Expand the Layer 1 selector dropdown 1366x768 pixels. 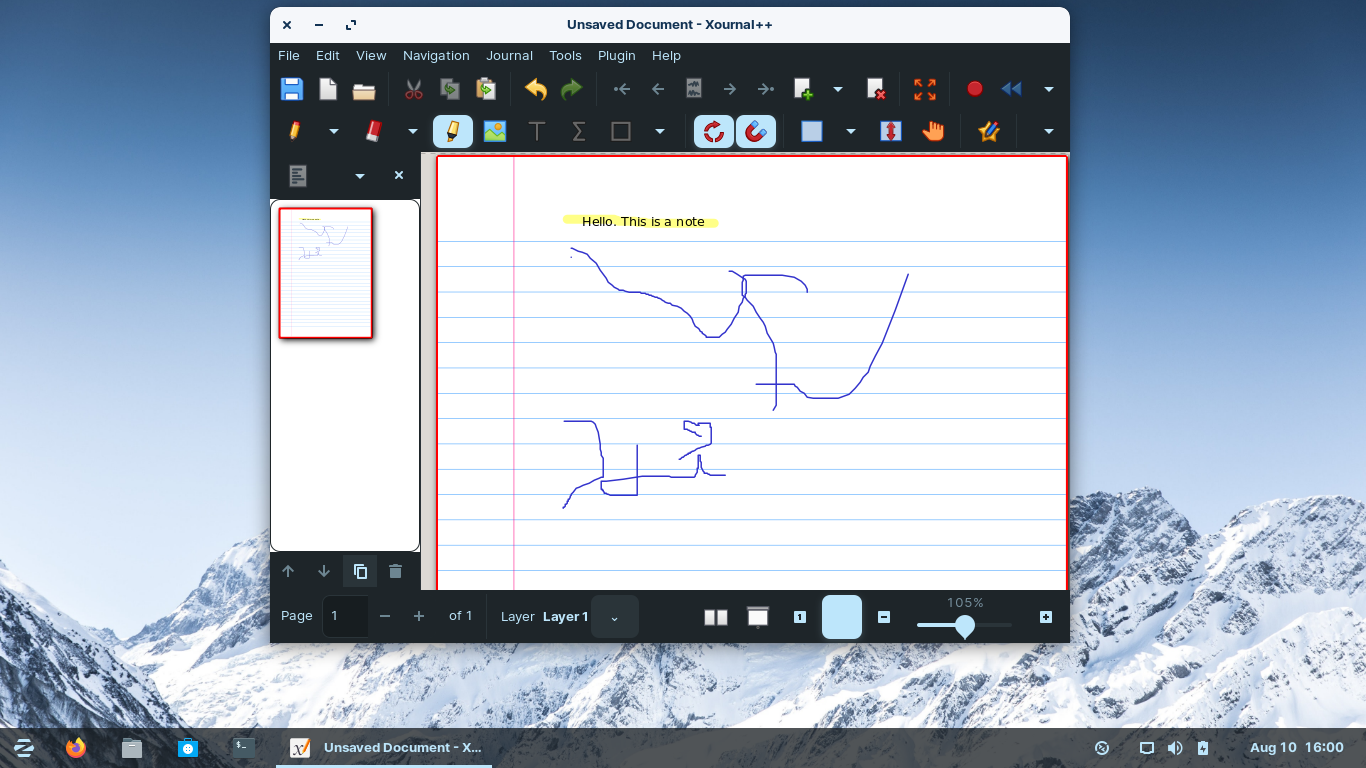point(615,617)
